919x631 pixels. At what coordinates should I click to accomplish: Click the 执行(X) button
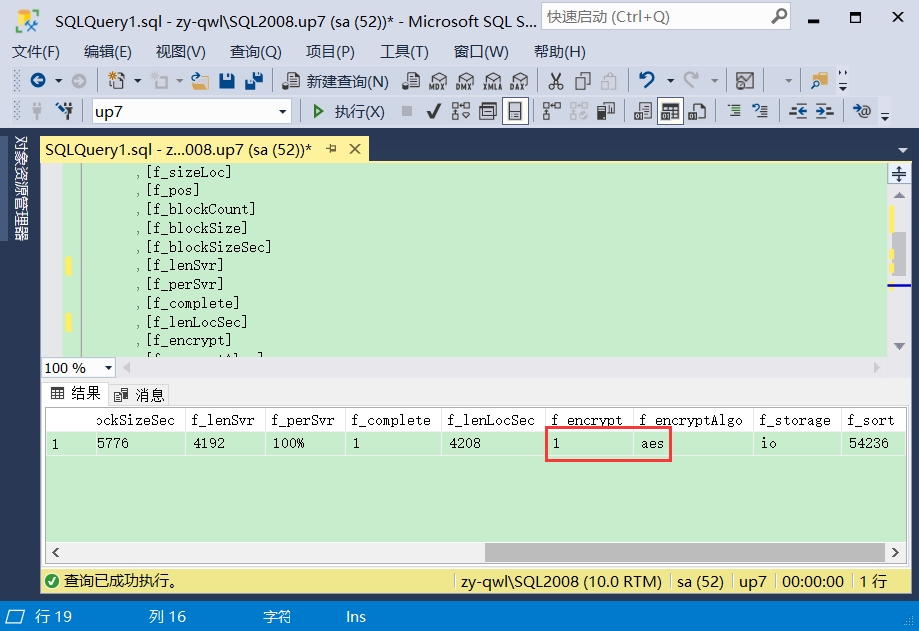pyautogui.click(x=348, y=111)
